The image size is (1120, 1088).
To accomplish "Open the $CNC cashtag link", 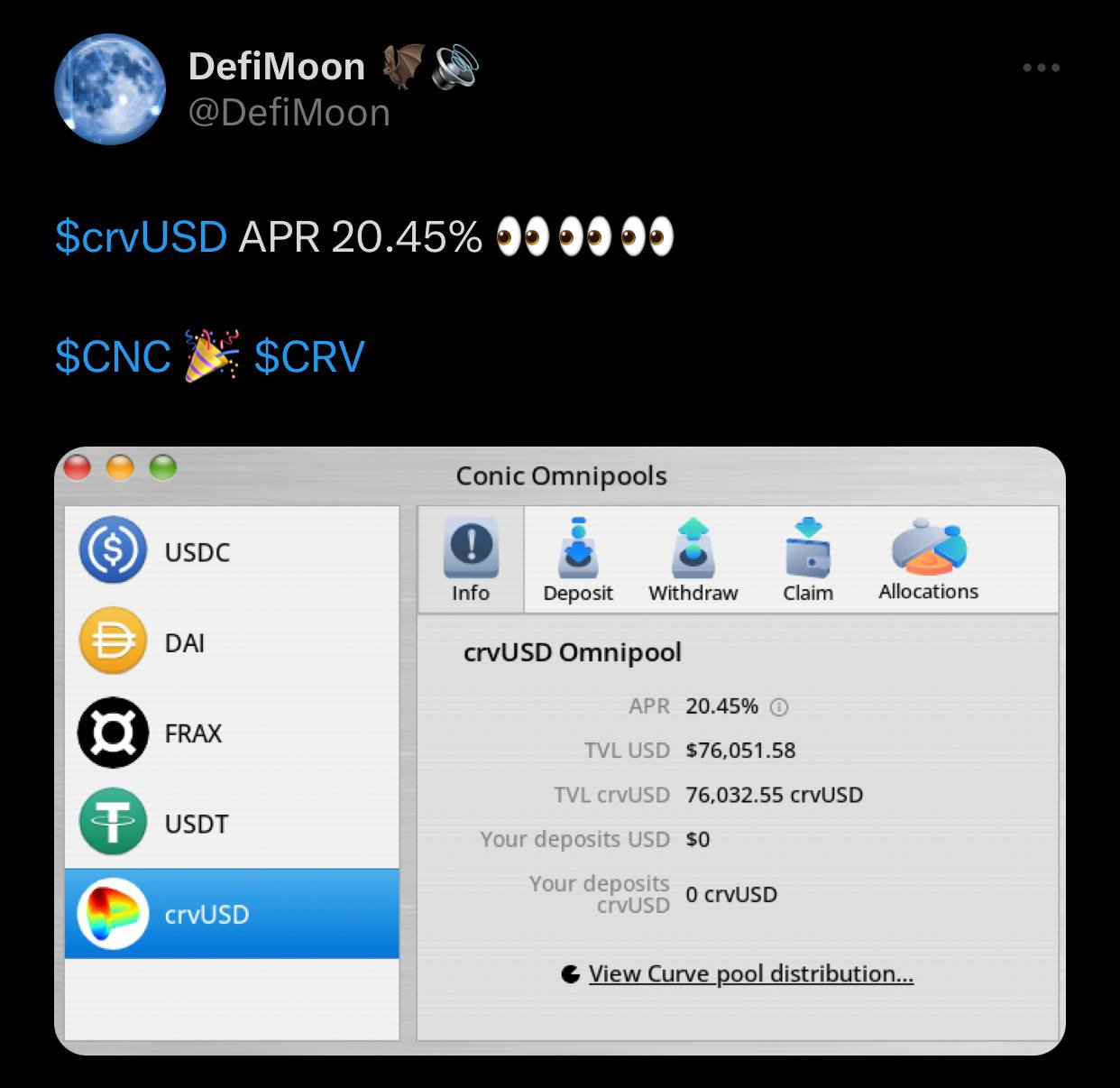I will pos(113,356).
